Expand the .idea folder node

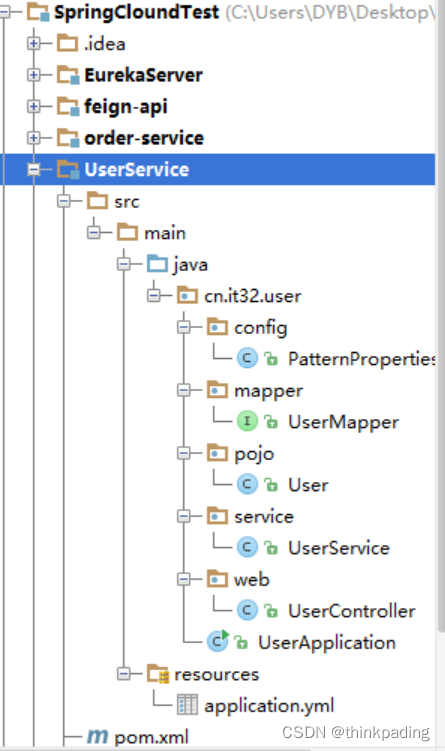tap(34, 44)
